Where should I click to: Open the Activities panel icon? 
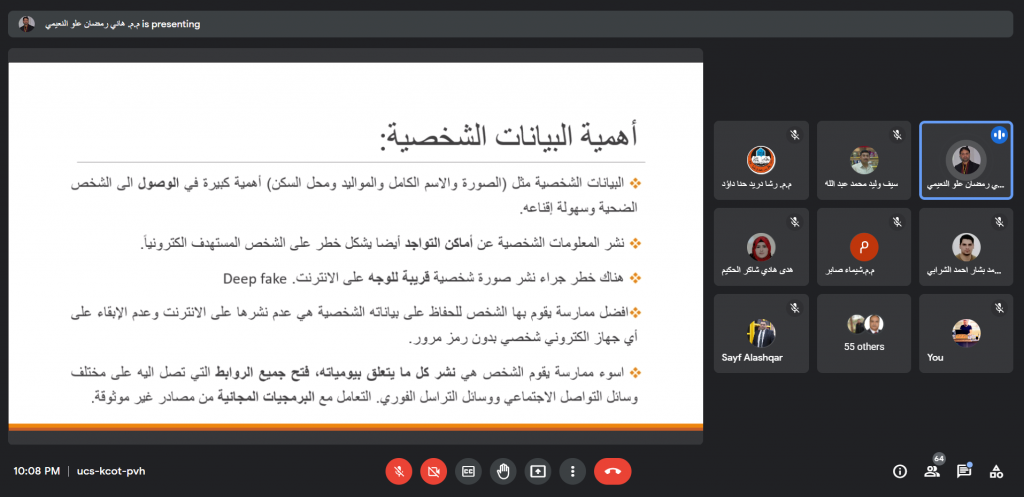995,471
